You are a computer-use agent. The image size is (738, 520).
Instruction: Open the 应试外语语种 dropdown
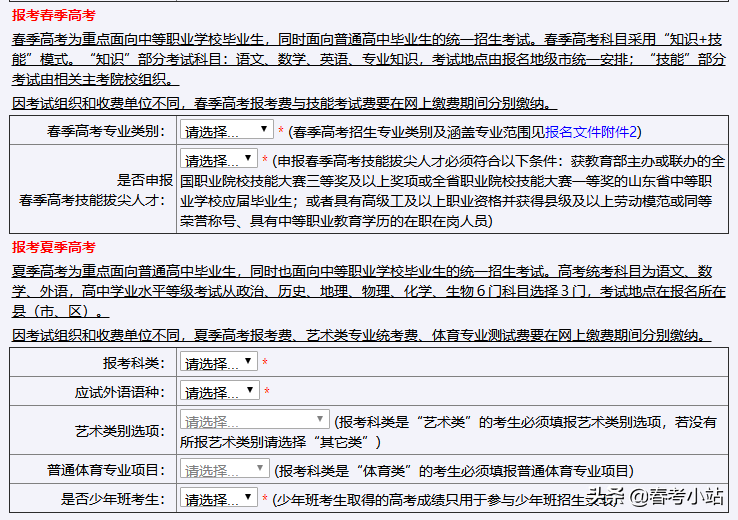[219, 391]
